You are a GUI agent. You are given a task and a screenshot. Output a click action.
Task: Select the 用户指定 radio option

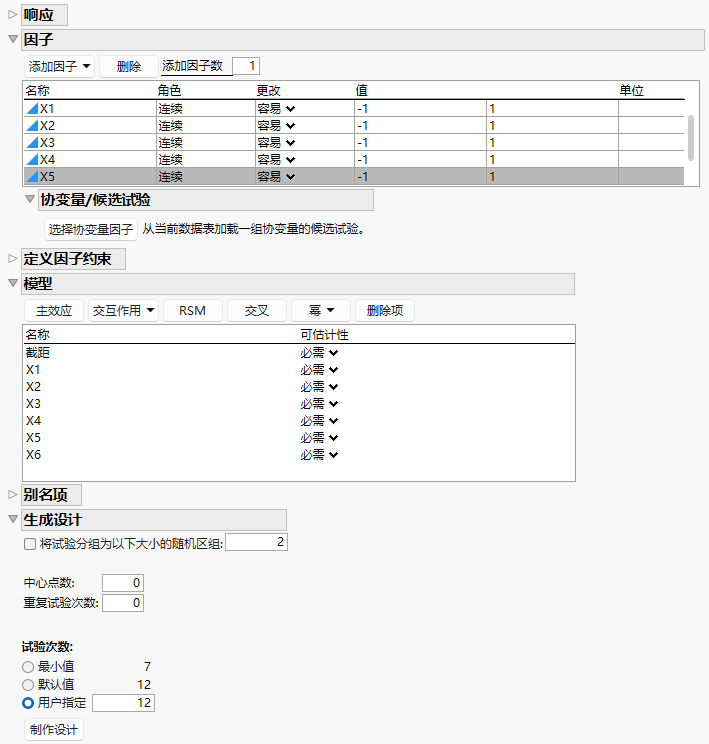pos(28,703)
